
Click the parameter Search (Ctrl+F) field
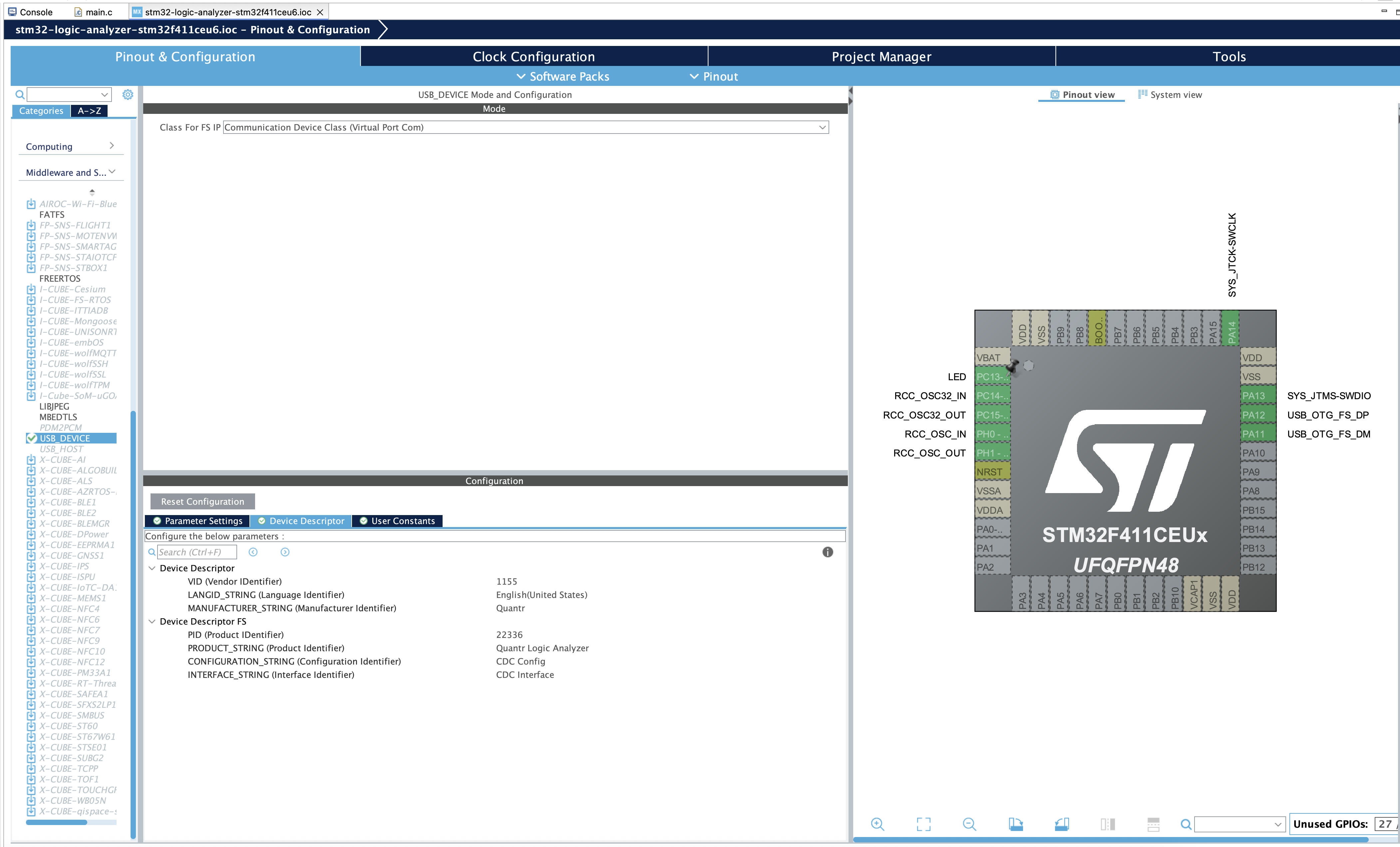[x=196, y=552]
